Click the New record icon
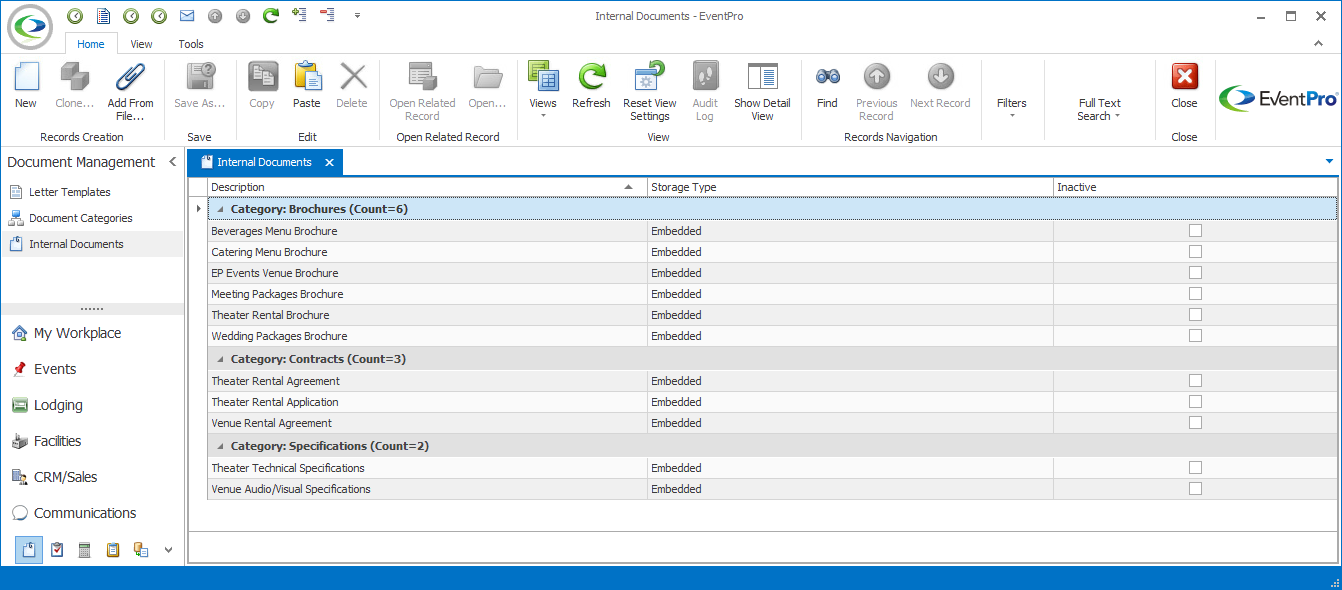 coord(25,77)
